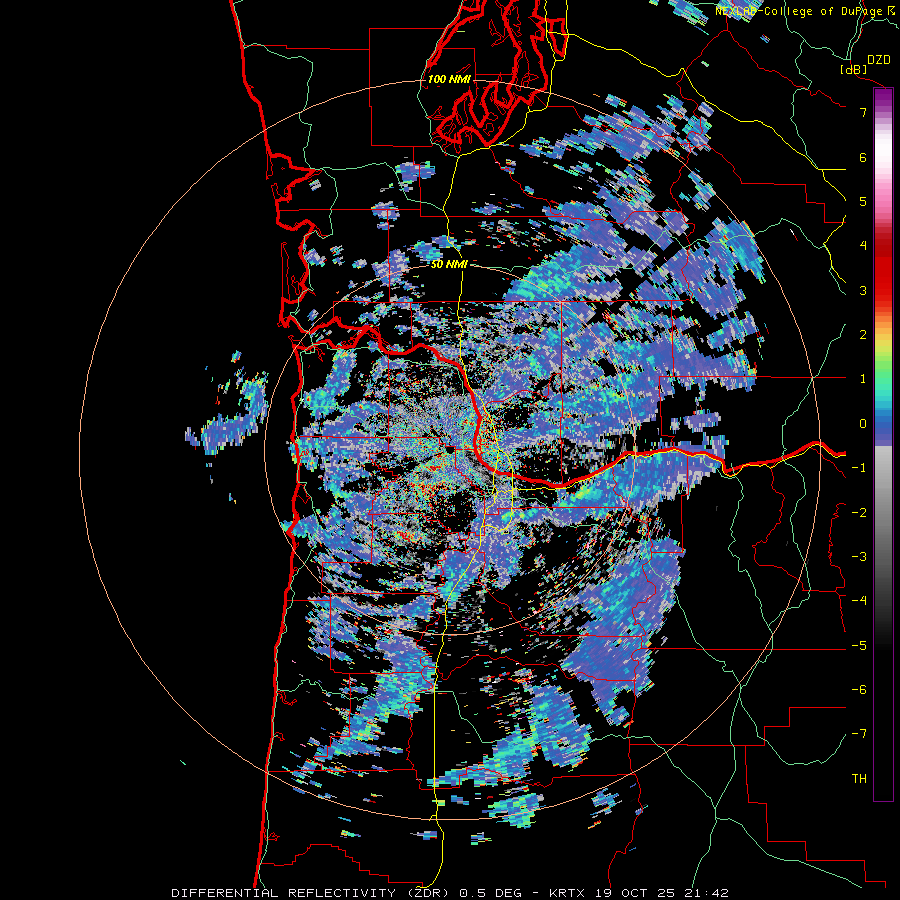Click the "6" value on color scale

[x=863, y=157]
